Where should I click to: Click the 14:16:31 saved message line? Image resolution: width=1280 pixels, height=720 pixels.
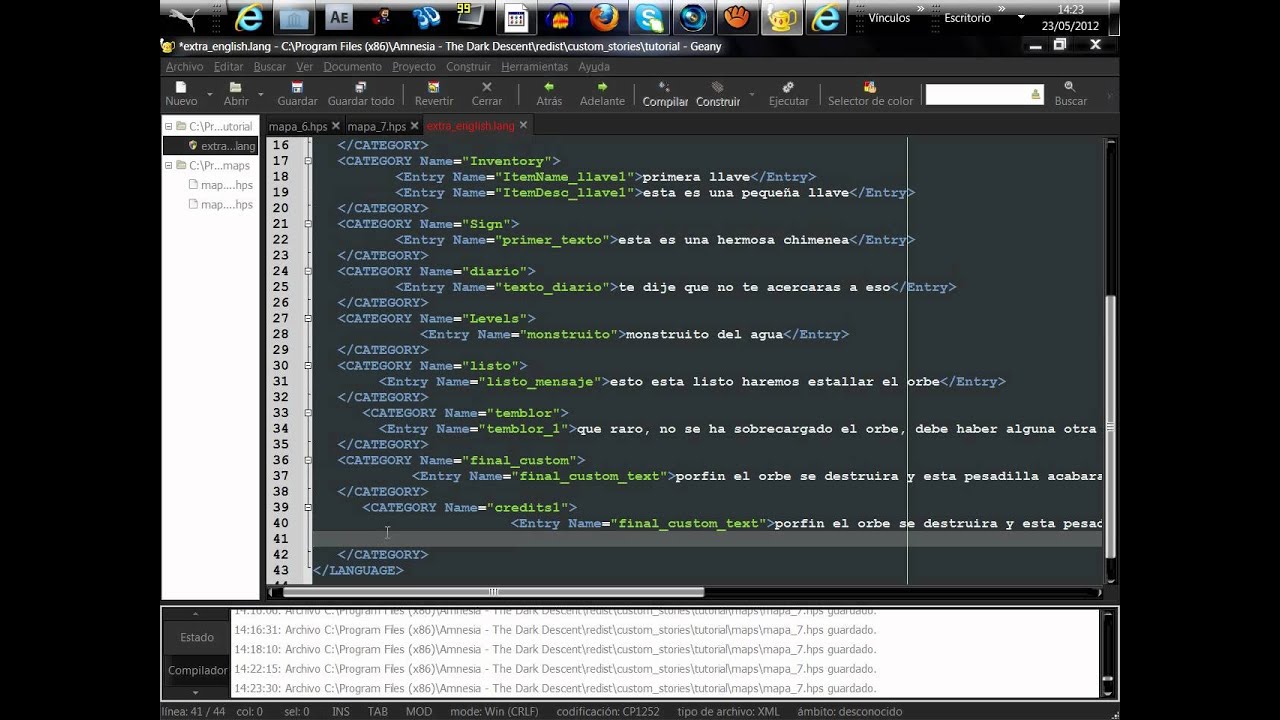555,630
